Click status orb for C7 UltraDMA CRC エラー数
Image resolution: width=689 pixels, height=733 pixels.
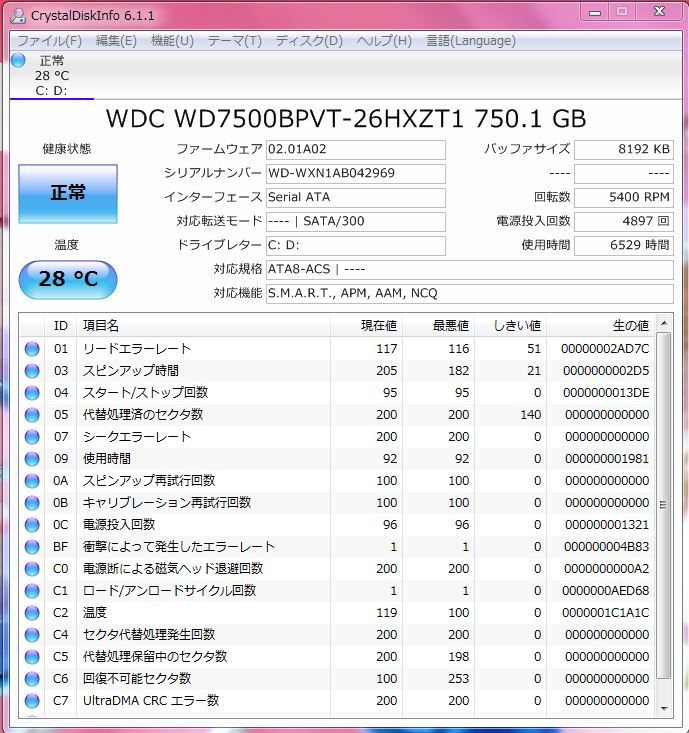coord(32,700)
